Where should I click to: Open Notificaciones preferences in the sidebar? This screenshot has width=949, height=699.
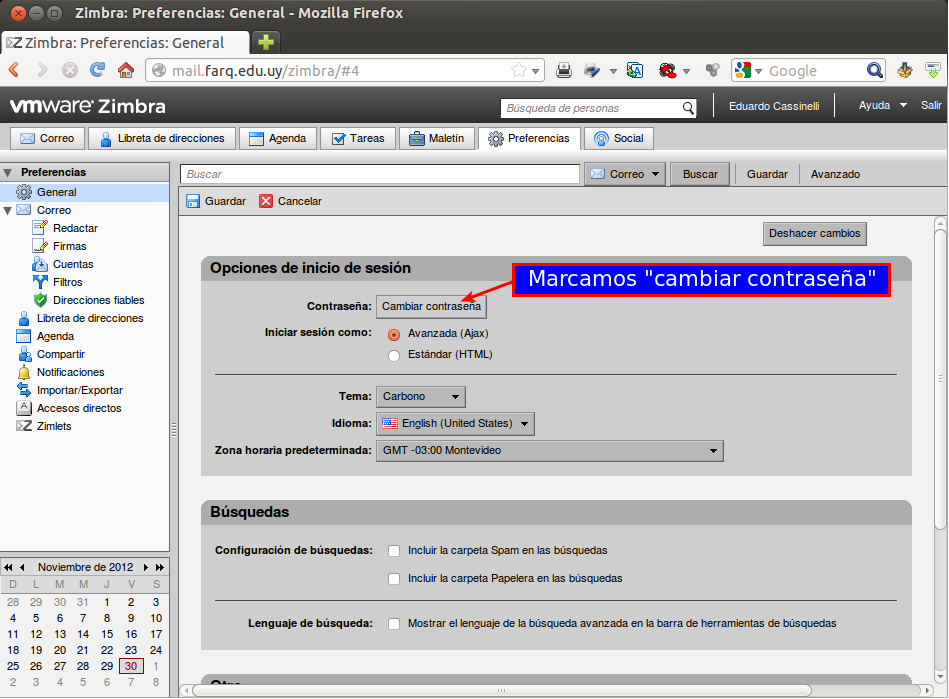tap(70, 372)
